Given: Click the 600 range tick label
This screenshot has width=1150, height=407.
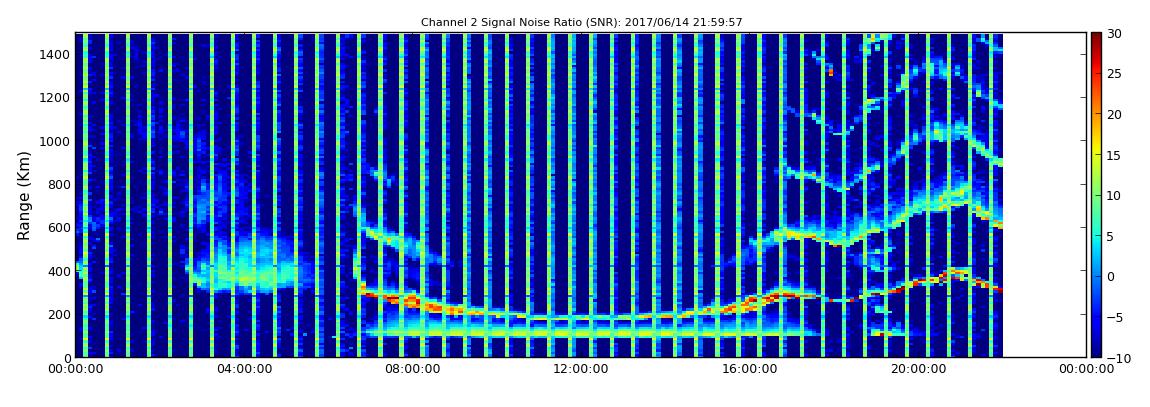Looking at the screenshot, I should [x=59, y=228].
